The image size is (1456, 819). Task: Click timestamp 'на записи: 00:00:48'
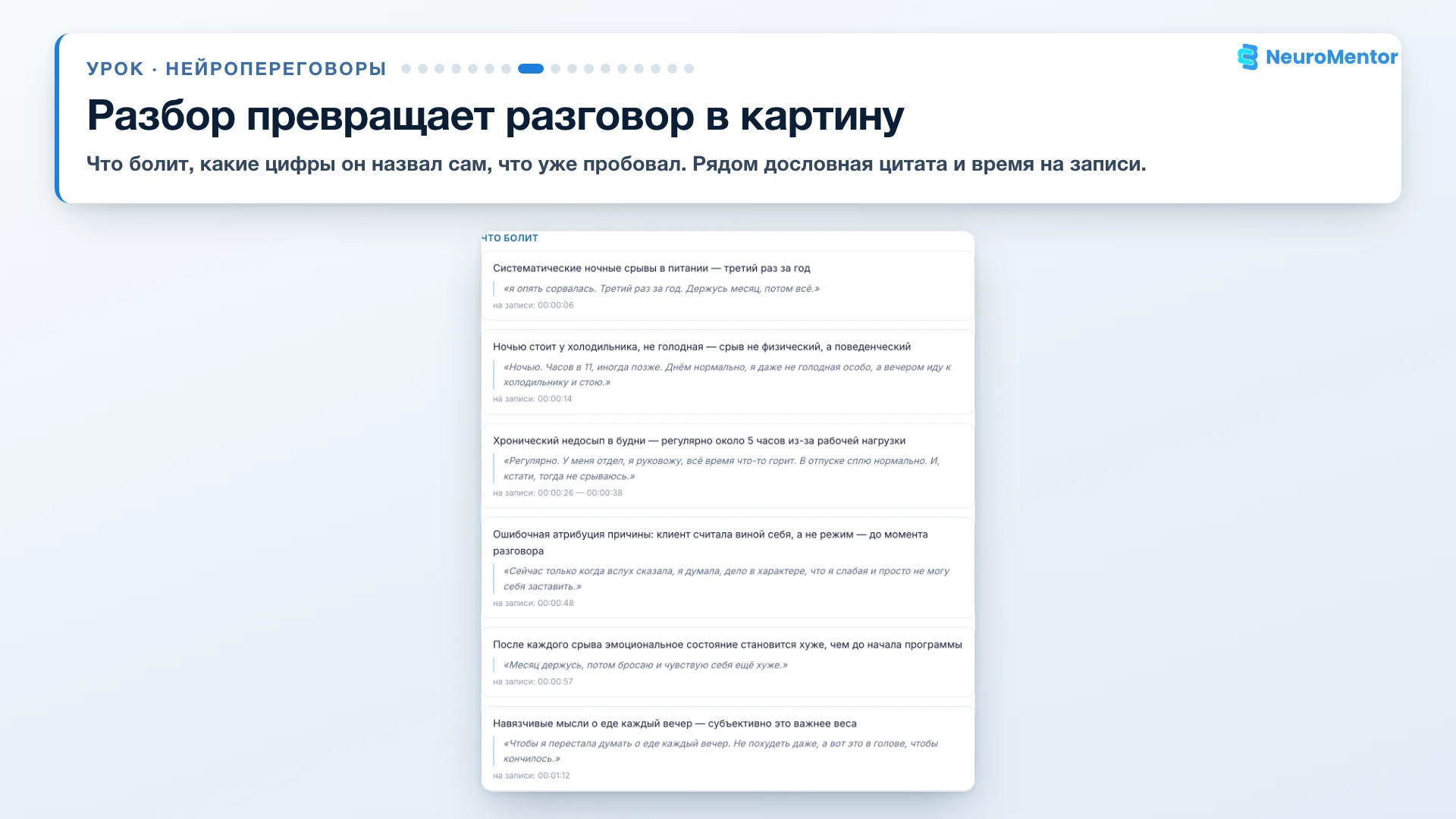pos(533,604)
